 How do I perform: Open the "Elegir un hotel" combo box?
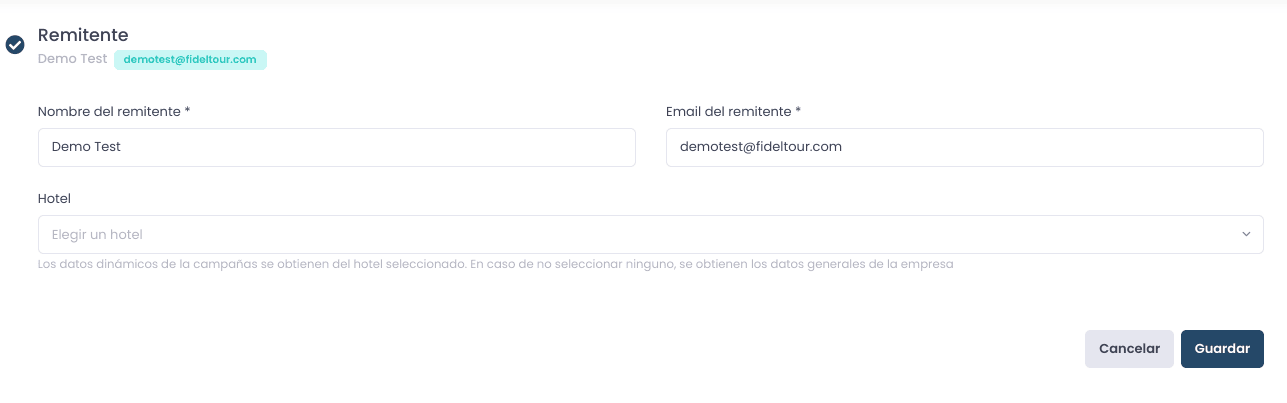point(650,234)
